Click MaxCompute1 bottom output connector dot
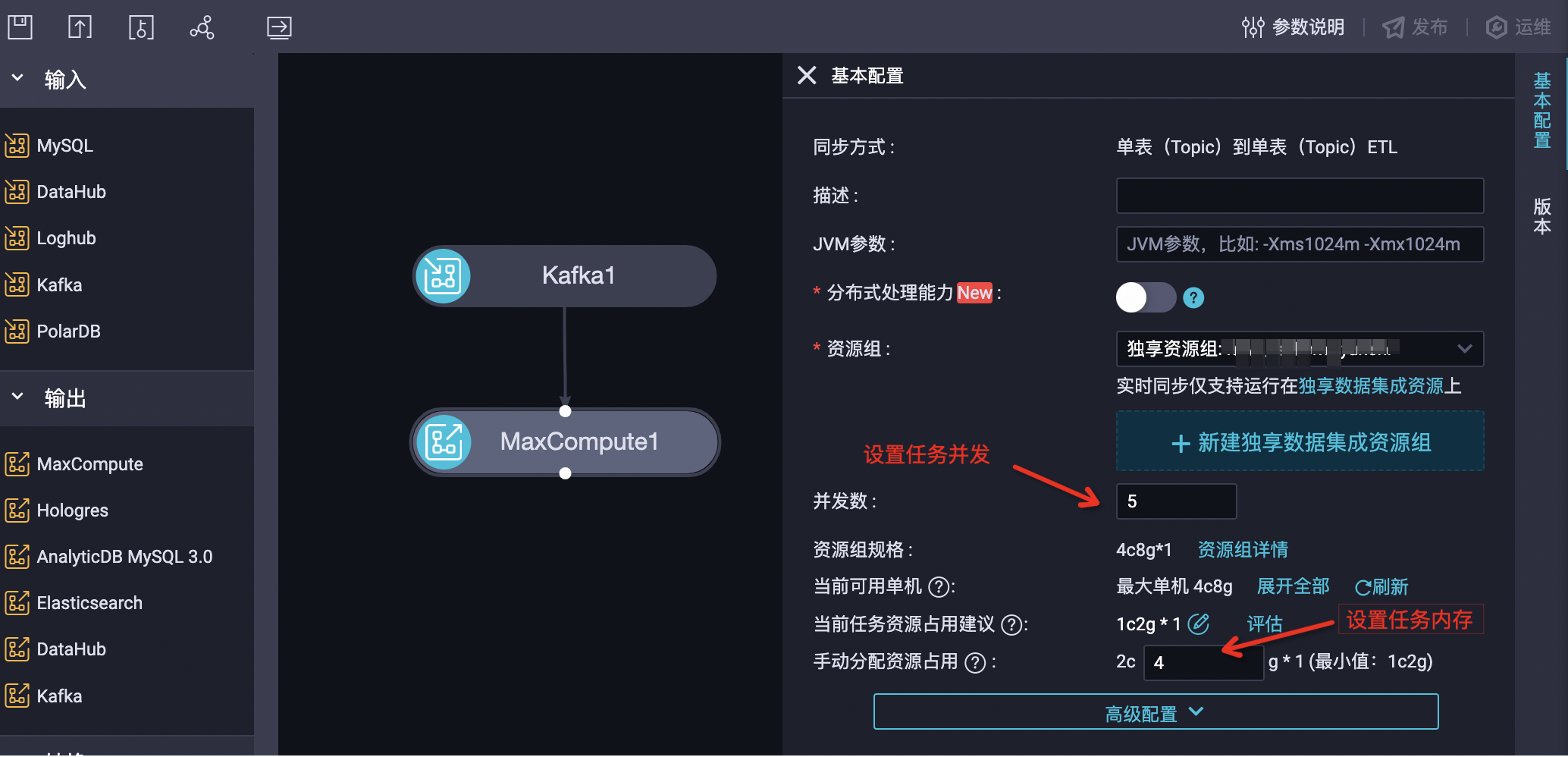Viewport: 1568px width, 757px height. click(x=565, y=473)
